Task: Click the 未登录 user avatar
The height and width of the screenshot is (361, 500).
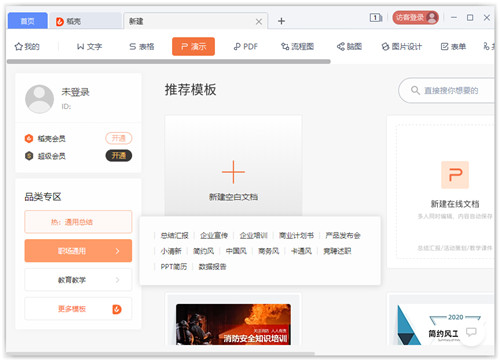Action: coord(39,99)
